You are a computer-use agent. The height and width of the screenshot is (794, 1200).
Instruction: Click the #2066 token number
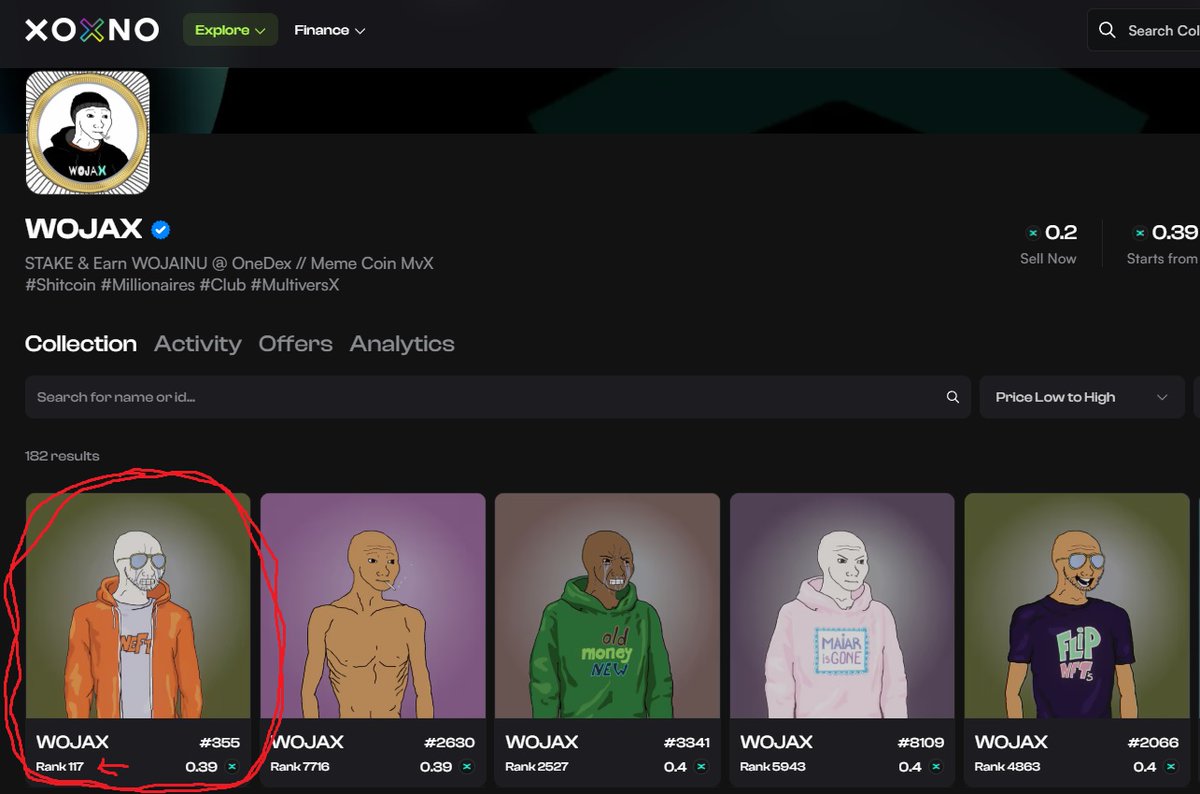tap(1154, 742)
